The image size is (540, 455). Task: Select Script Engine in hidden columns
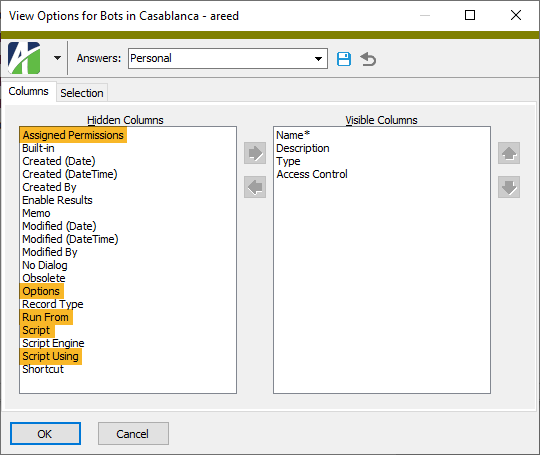pos(53,343)
